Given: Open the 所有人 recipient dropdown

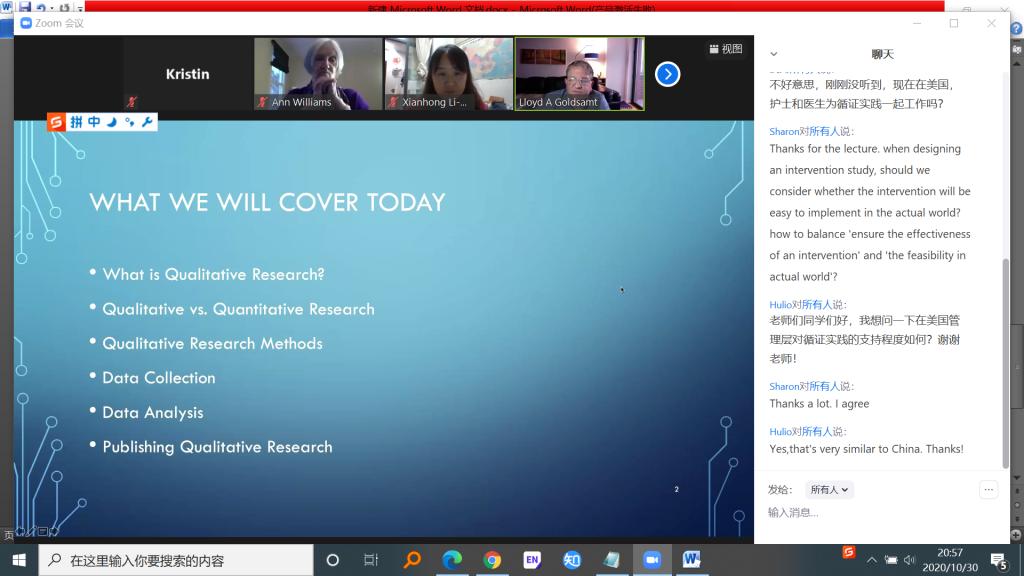Looking at the screenshot, I should pyautogui.click(x=829, y=490).
